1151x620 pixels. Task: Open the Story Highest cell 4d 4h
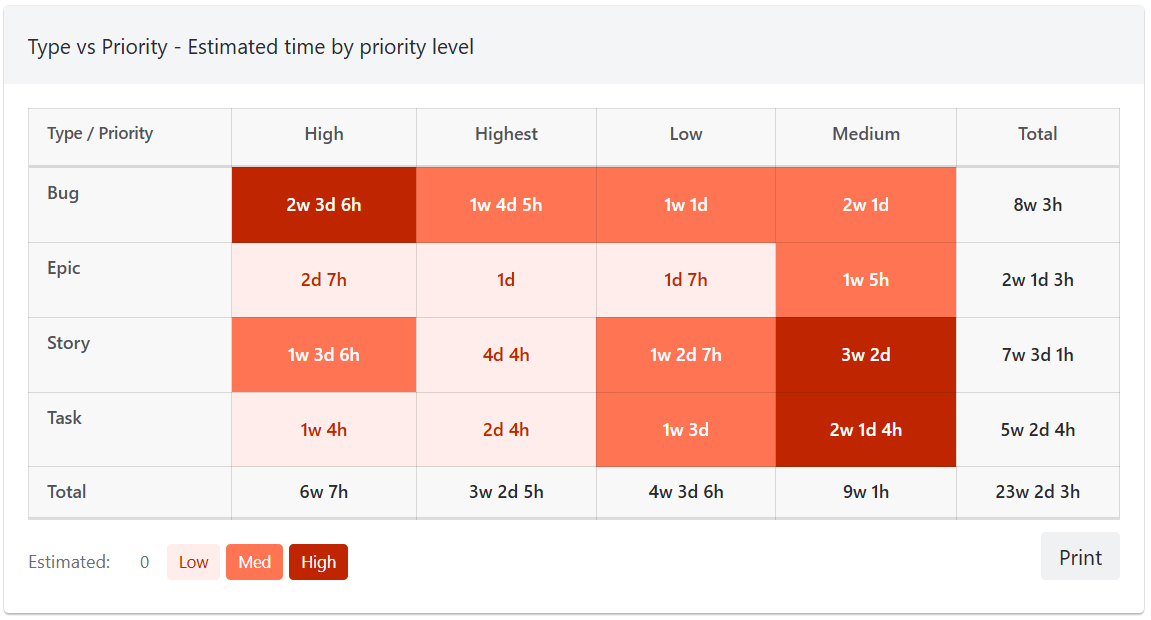tap(506, 355)
